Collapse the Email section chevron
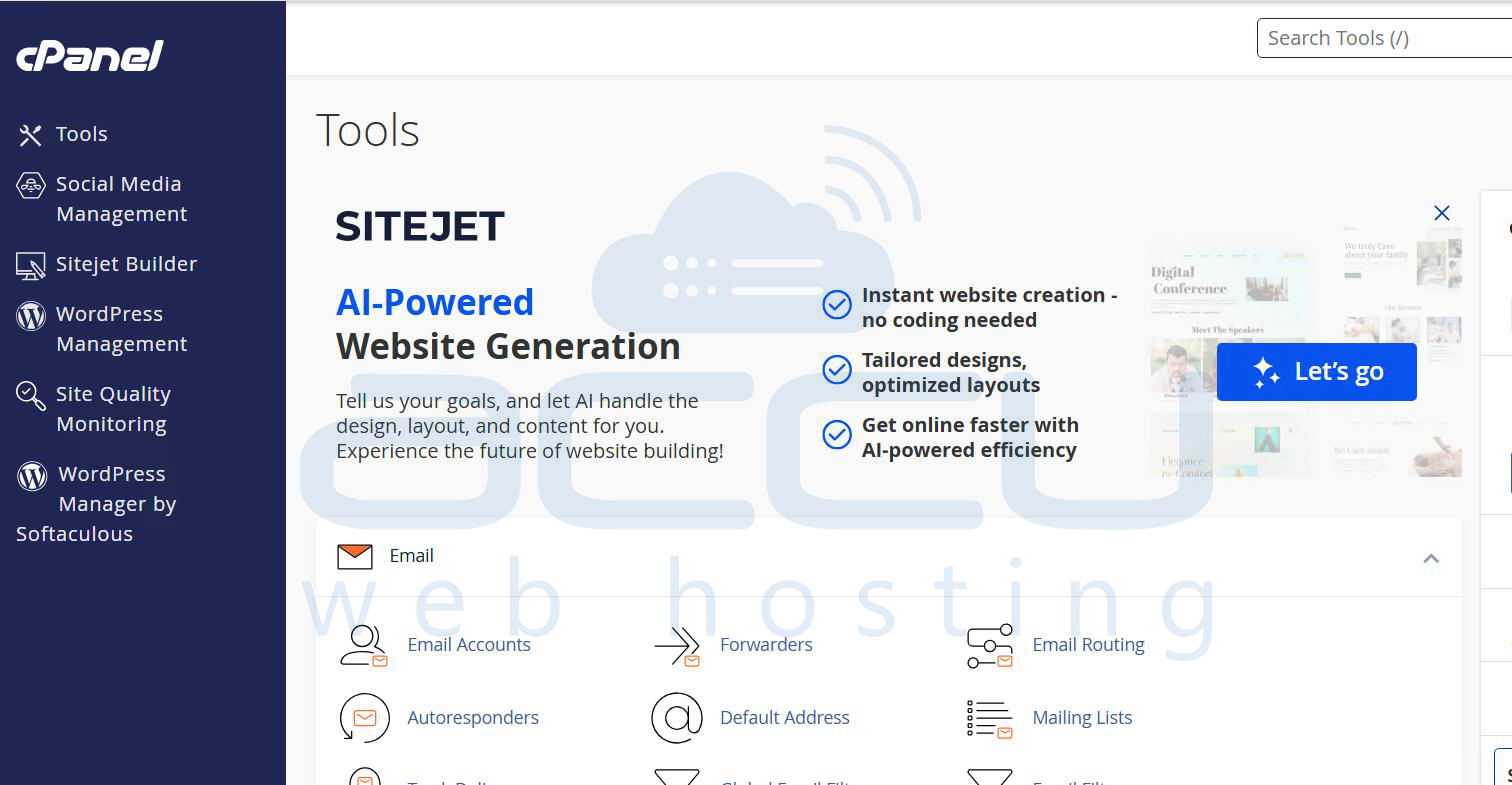 point(1431,558)
